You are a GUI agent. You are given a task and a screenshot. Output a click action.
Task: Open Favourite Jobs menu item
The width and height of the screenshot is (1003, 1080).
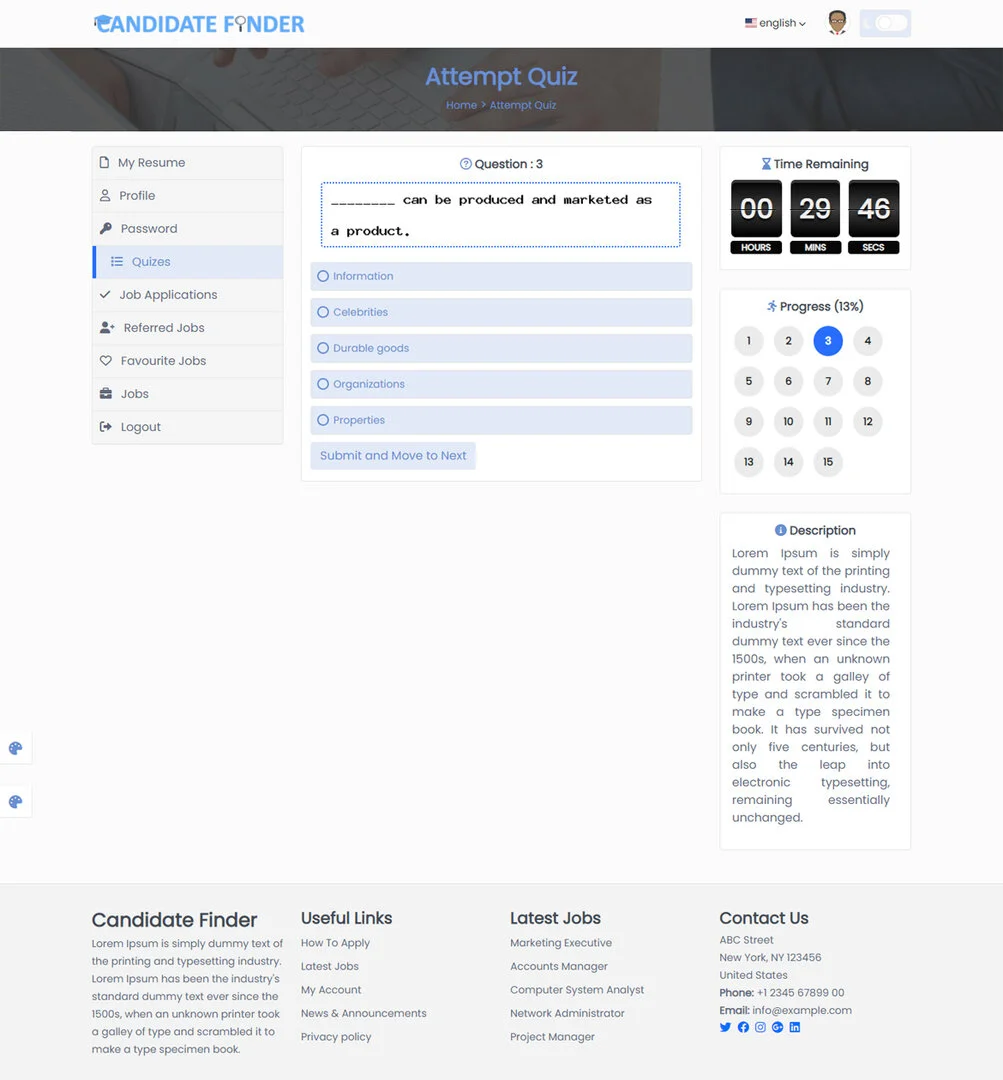[x=187, y=361]
